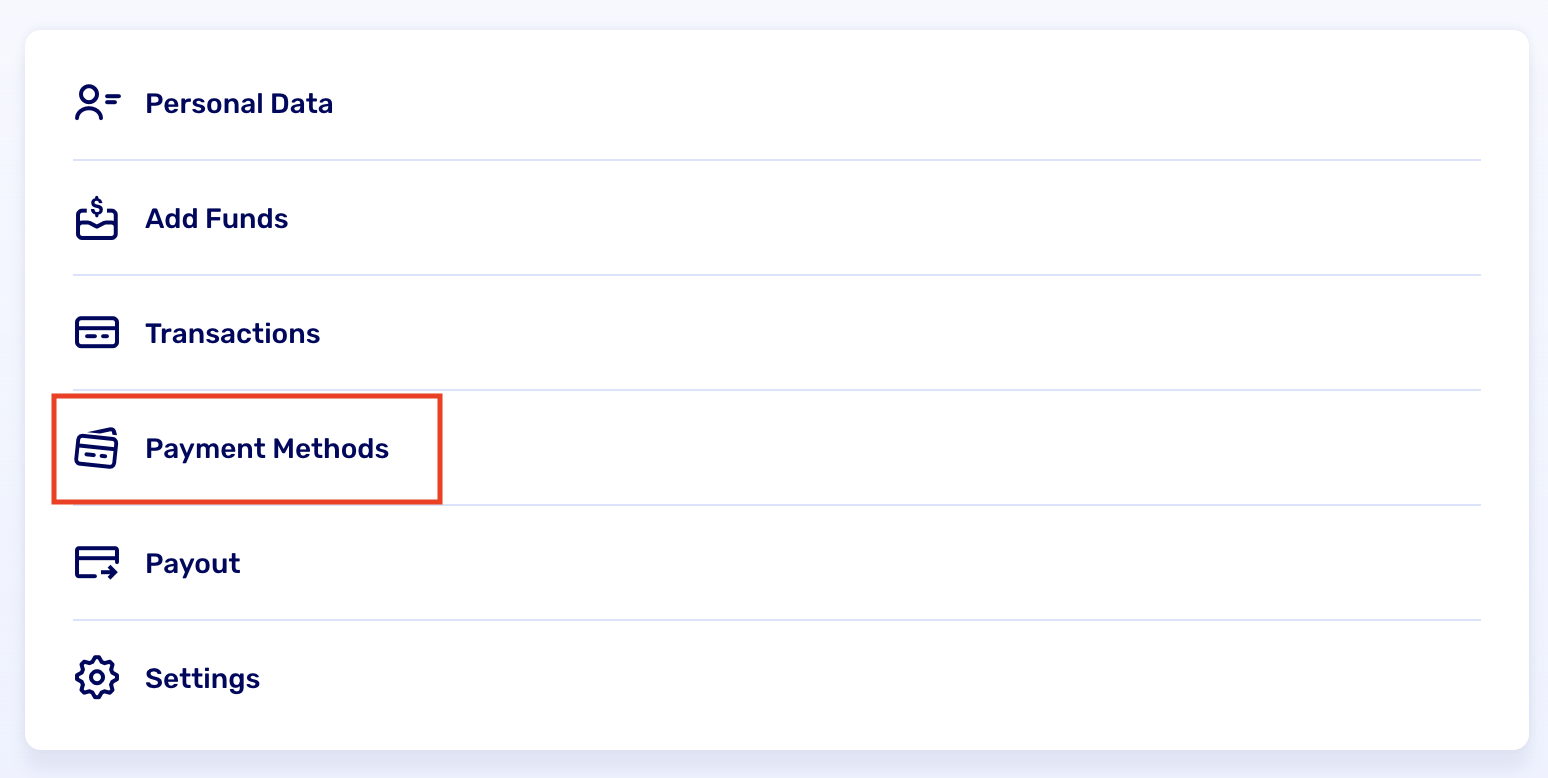Click the Payment Methods stacked cards icon
1548x778 pixels.
pos(97,448)
